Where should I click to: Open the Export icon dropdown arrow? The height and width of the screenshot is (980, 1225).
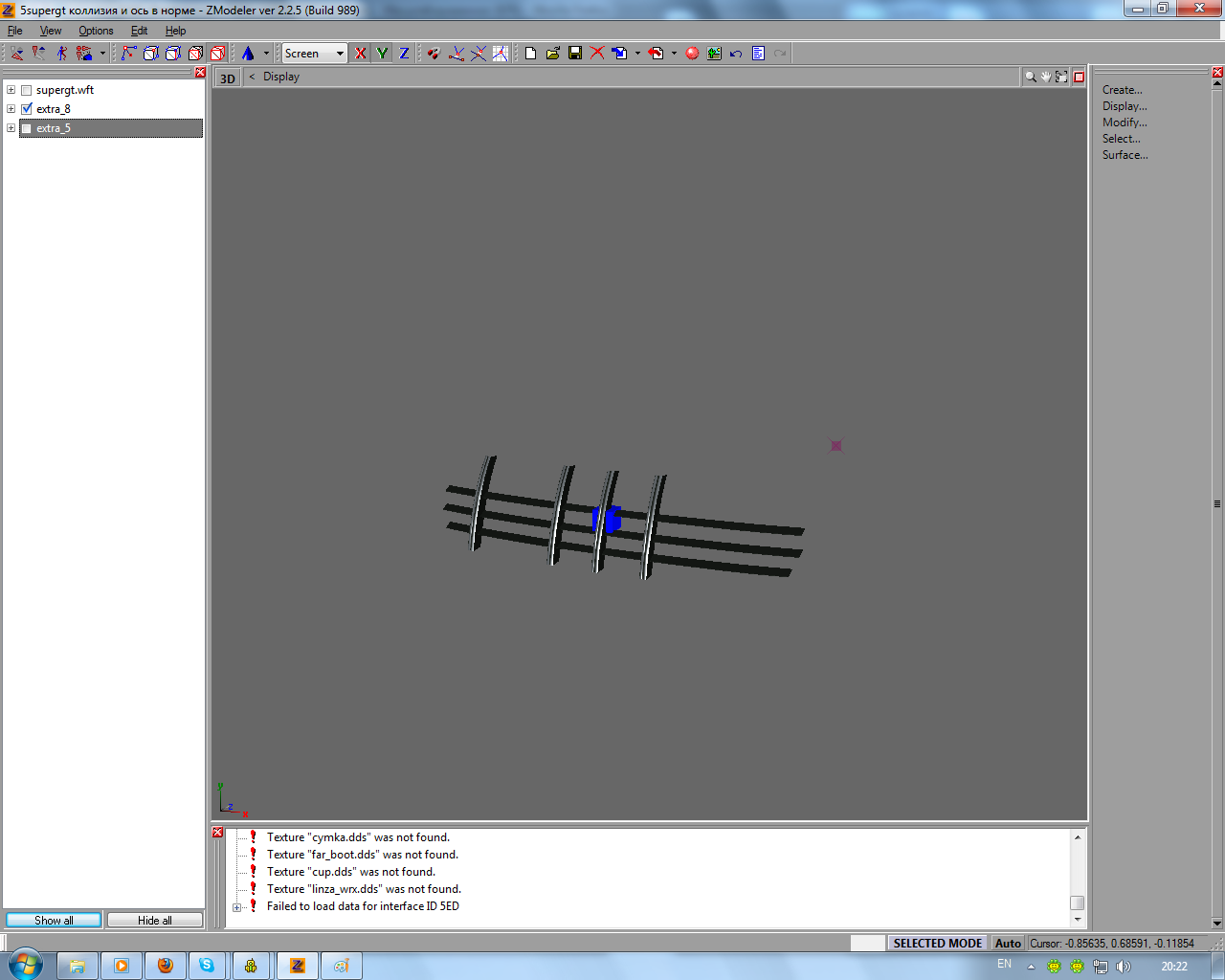point(674,54)
